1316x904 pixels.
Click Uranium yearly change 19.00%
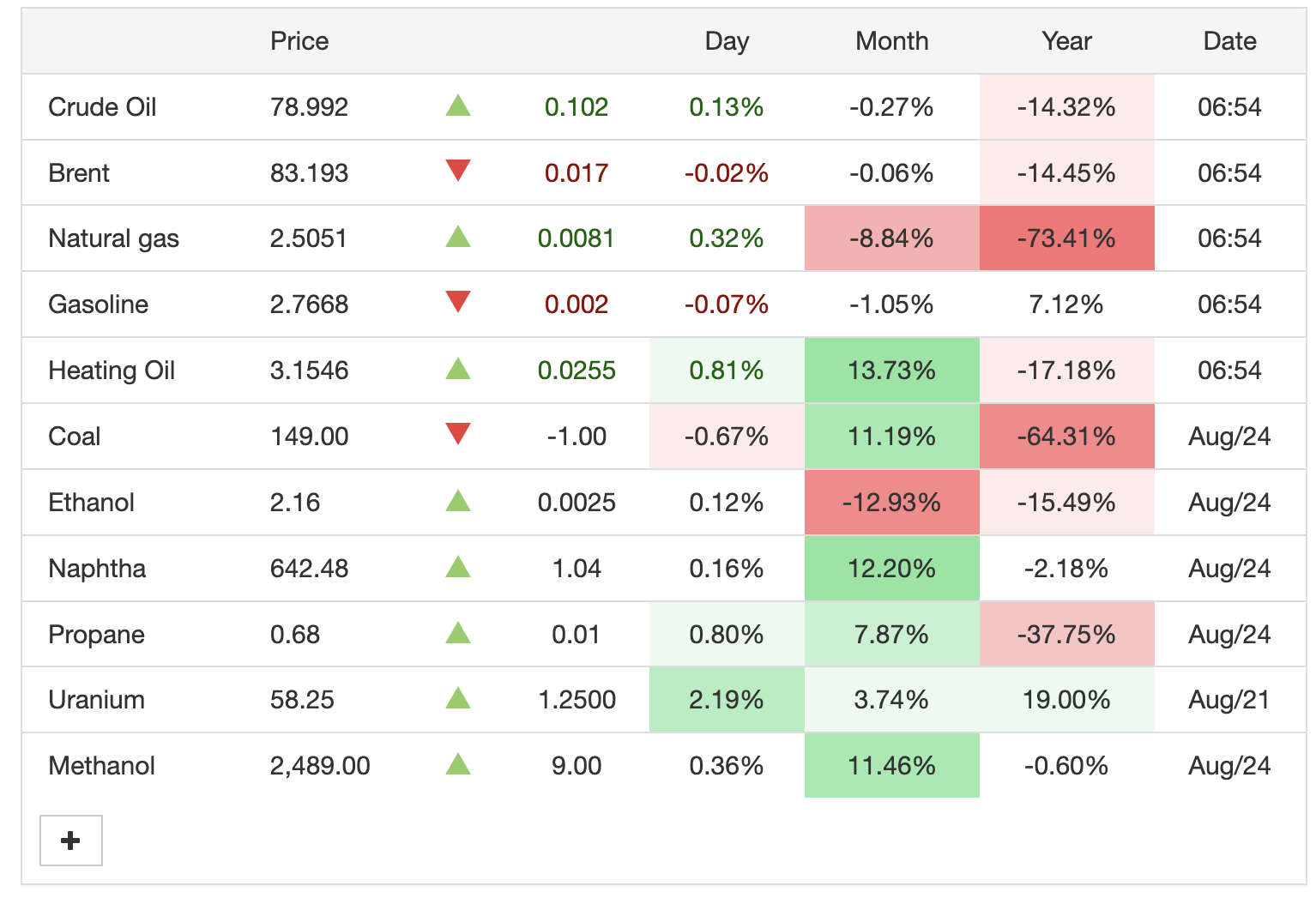pos(1066,700)
